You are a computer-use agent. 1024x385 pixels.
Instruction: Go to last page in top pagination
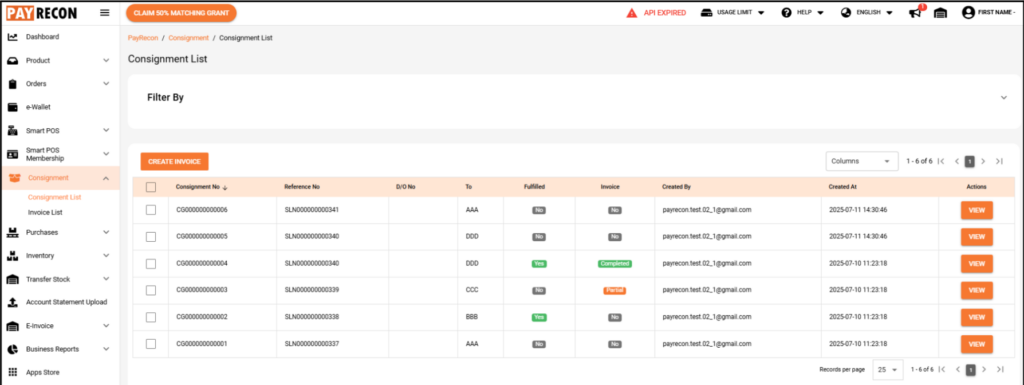pyautogui.click(x=999, y=161)
